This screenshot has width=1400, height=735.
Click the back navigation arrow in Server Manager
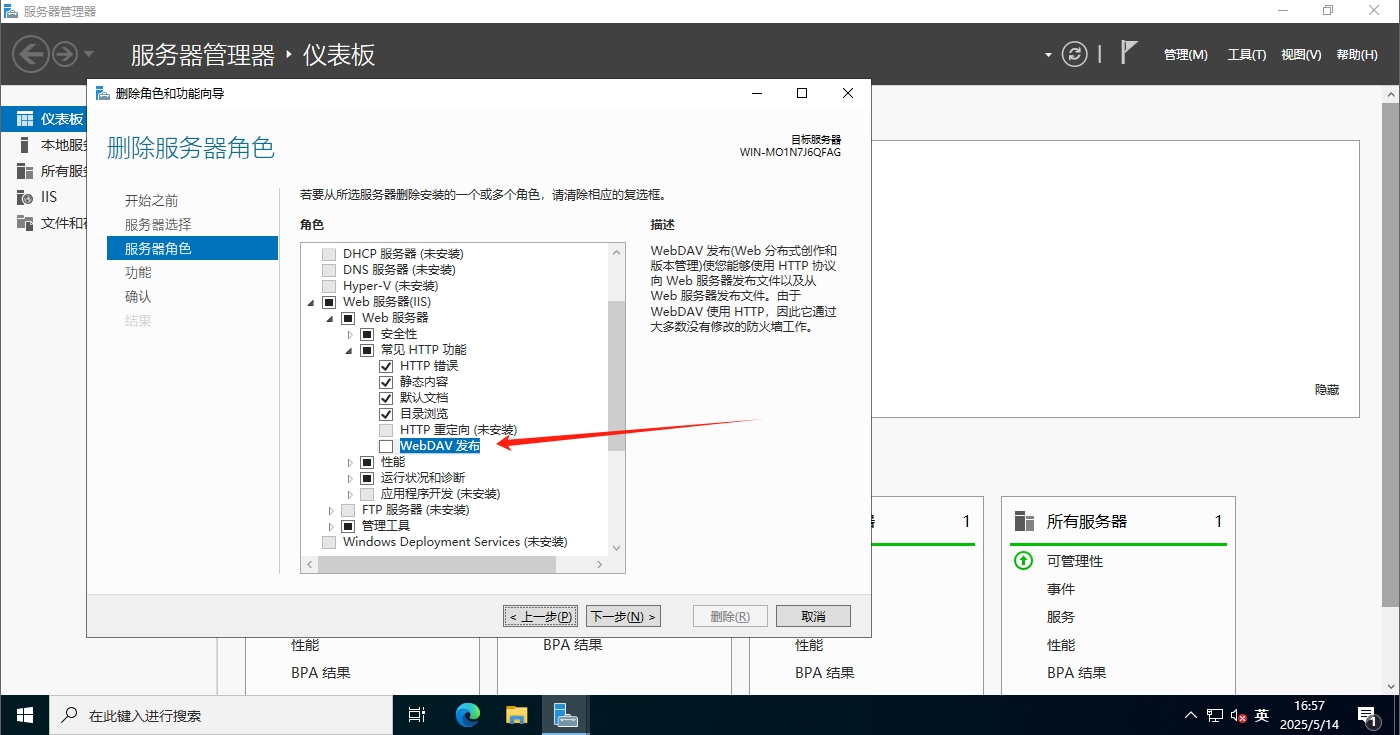[32, 54]
